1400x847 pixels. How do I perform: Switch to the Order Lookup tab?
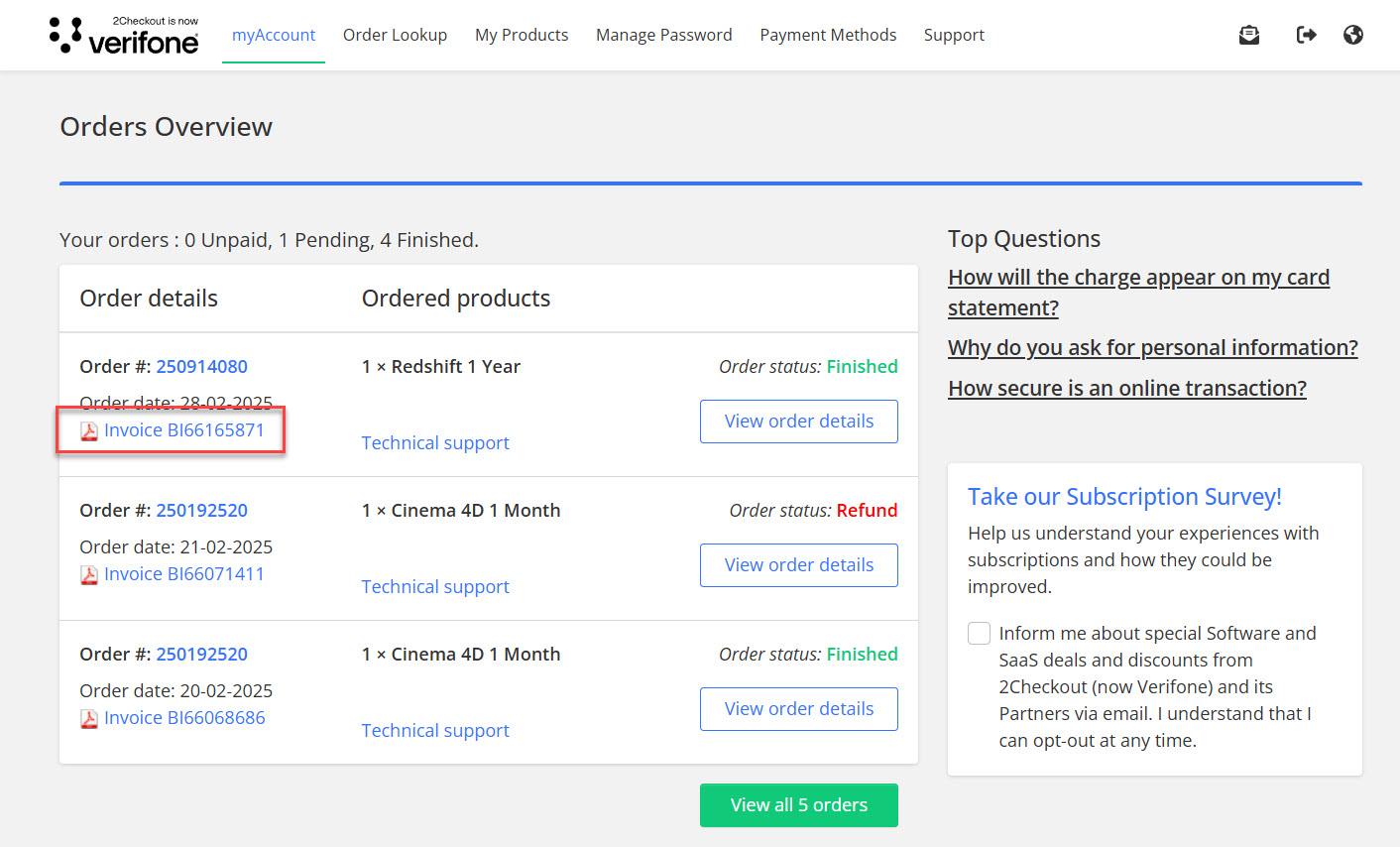tap(395, 36)
